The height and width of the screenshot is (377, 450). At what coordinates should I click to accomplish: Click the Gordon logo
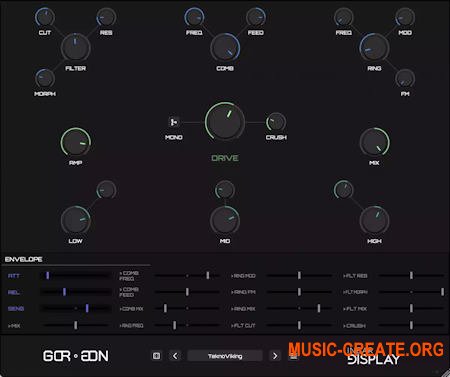coord(76,356)
